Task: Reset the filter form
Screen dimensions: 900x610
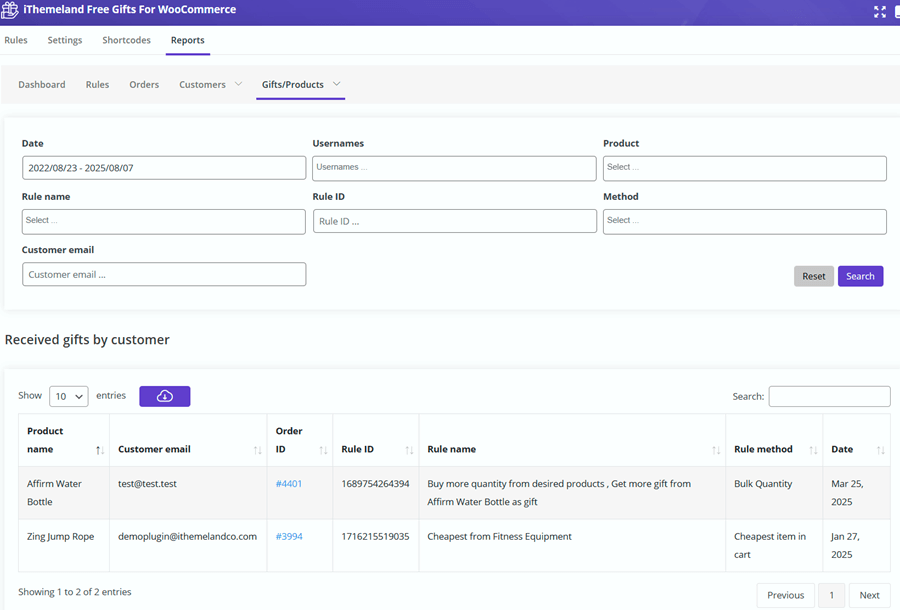Action: (x=813, y=276)
